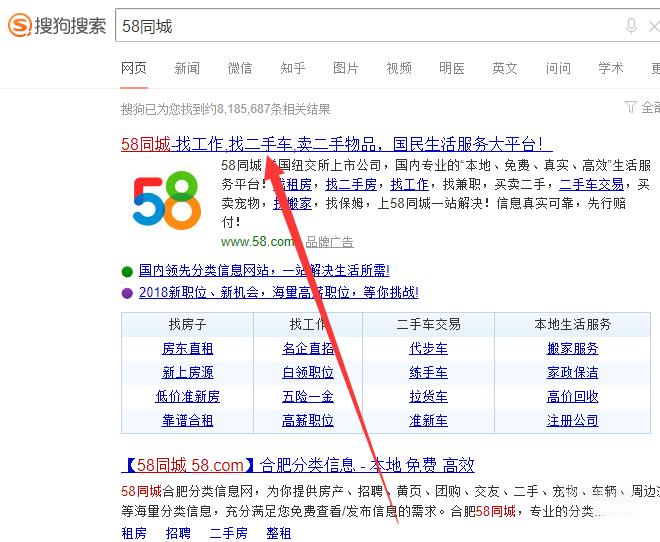Open the 高价回收 link
The height and width of the screenshot is (542, 660).
[x=572, y=396]
